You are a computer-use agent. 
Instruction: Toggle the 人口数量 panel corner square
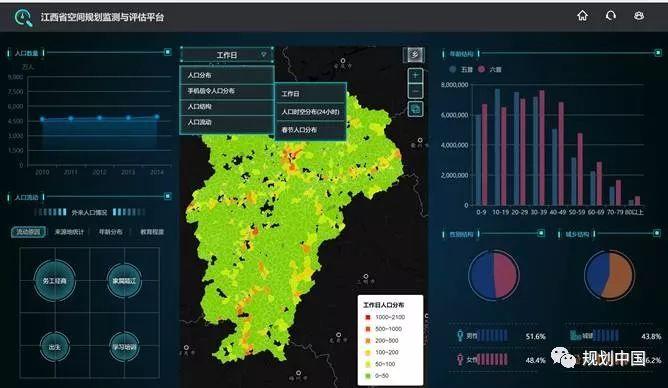tap(167, 52)
